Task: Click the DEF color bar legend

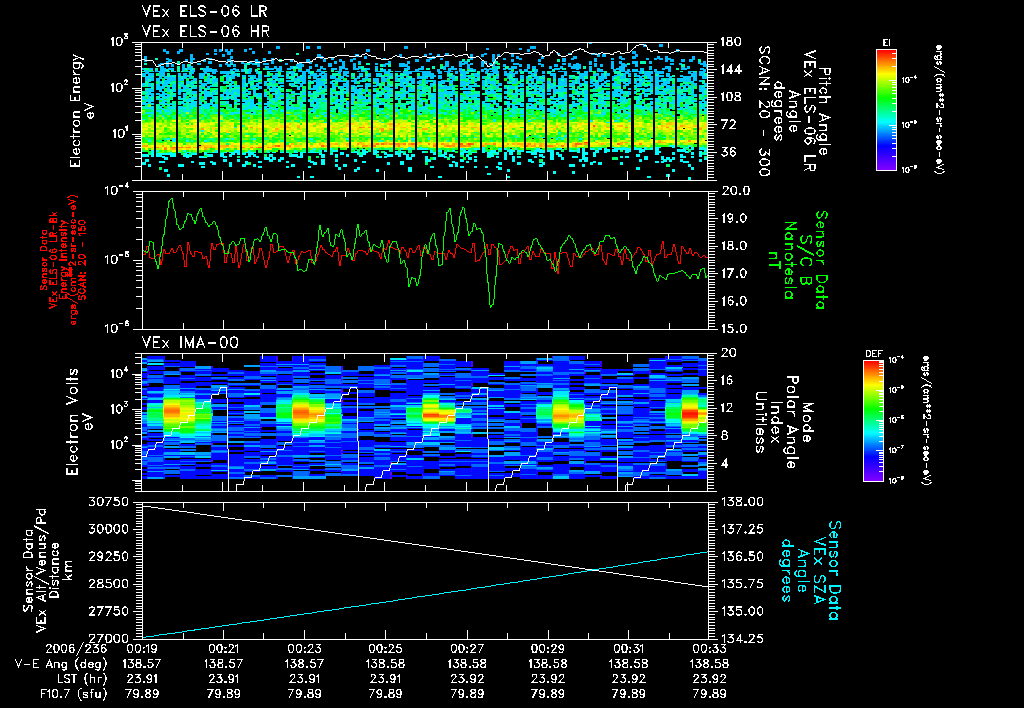Action: point(873,420)
